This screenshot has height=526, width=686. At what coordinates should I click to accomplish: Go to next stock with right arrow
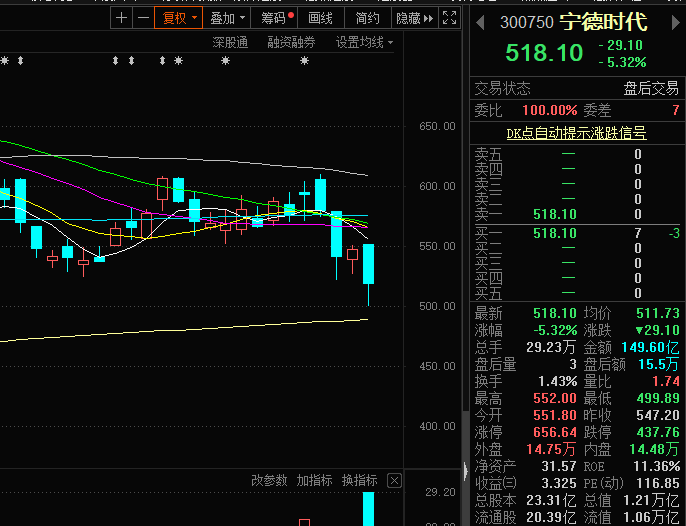coord(676,23)
